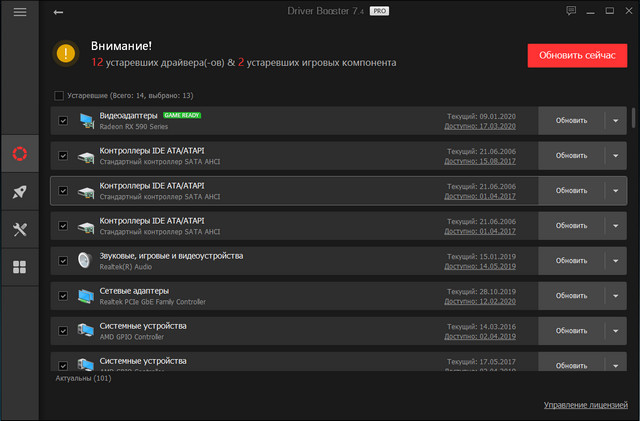
Task: Click current date 09.01.2020 text
Action: pos(481,116)
